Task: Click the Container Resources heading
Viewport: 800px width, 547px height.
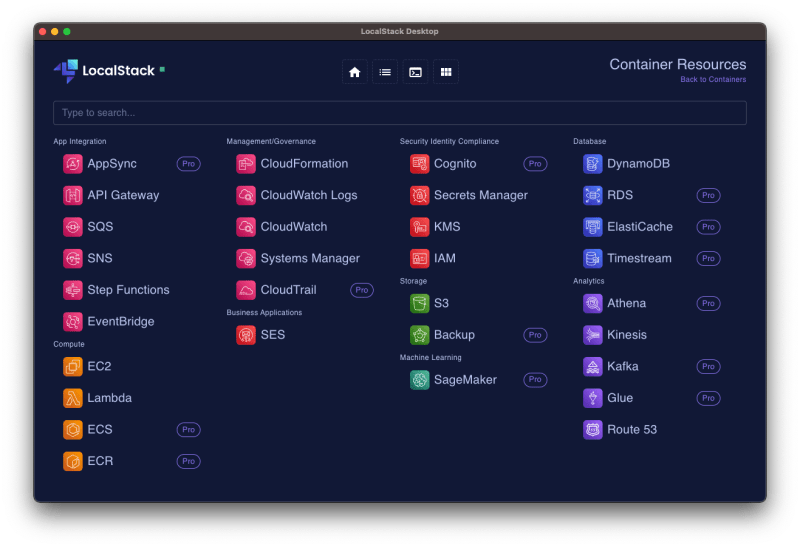Action: pyautogui.click(x=678, y=65)
